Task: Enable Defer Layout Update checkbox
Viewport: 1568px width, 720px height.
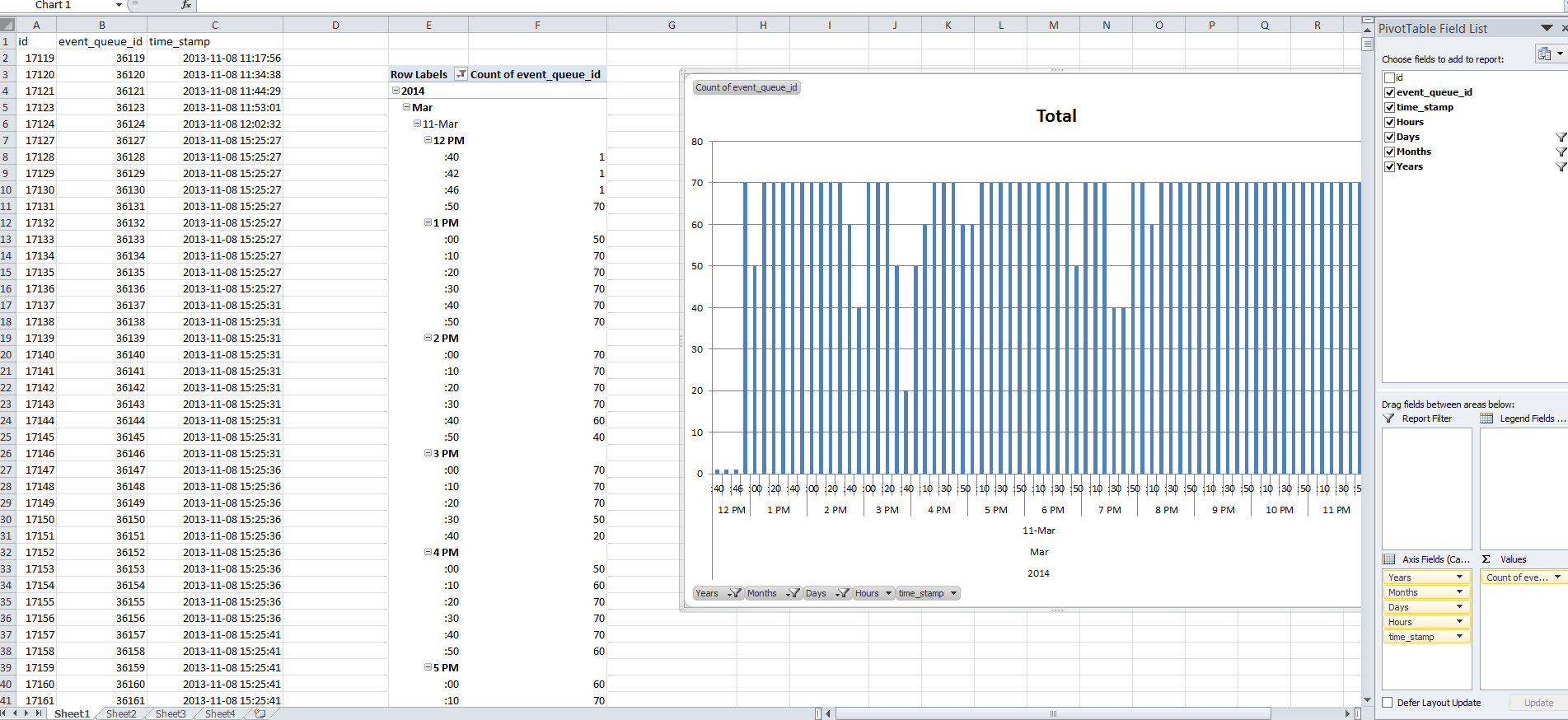Action: [1388, 703]
